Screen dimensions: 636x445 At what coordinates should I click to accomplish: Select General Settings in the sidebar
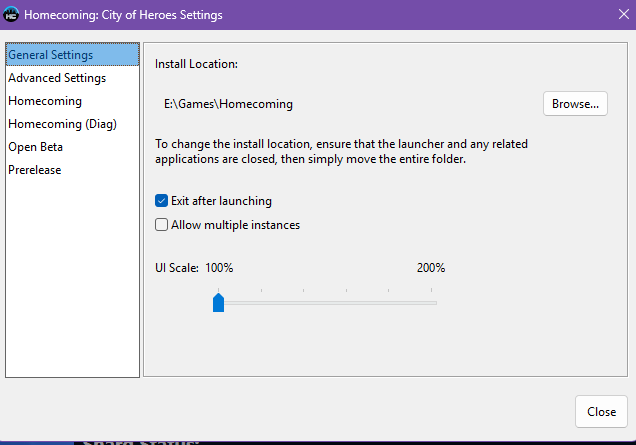tap(50, 55)
